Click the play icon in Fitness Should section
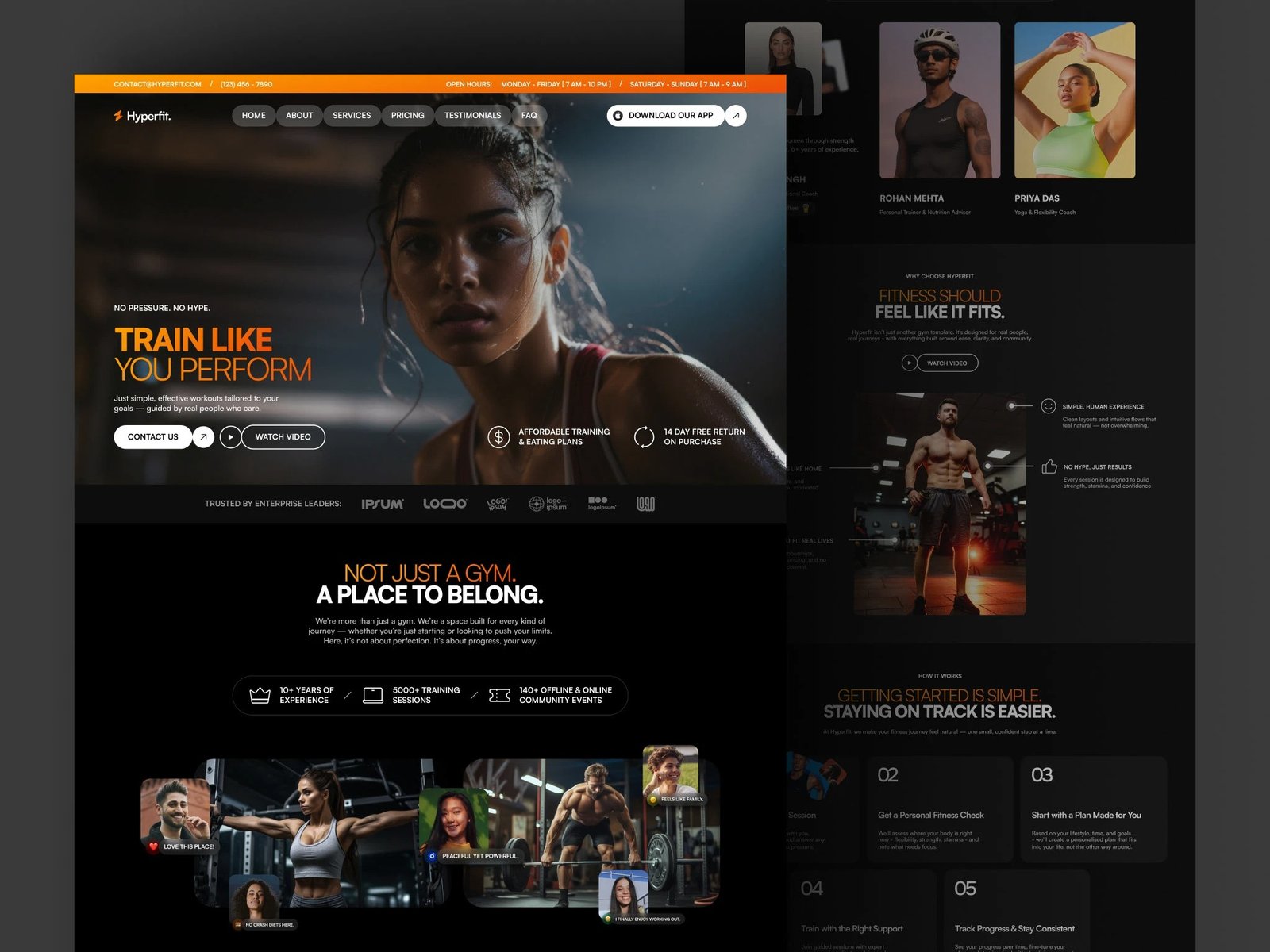1270x952 pixels. 910,363
